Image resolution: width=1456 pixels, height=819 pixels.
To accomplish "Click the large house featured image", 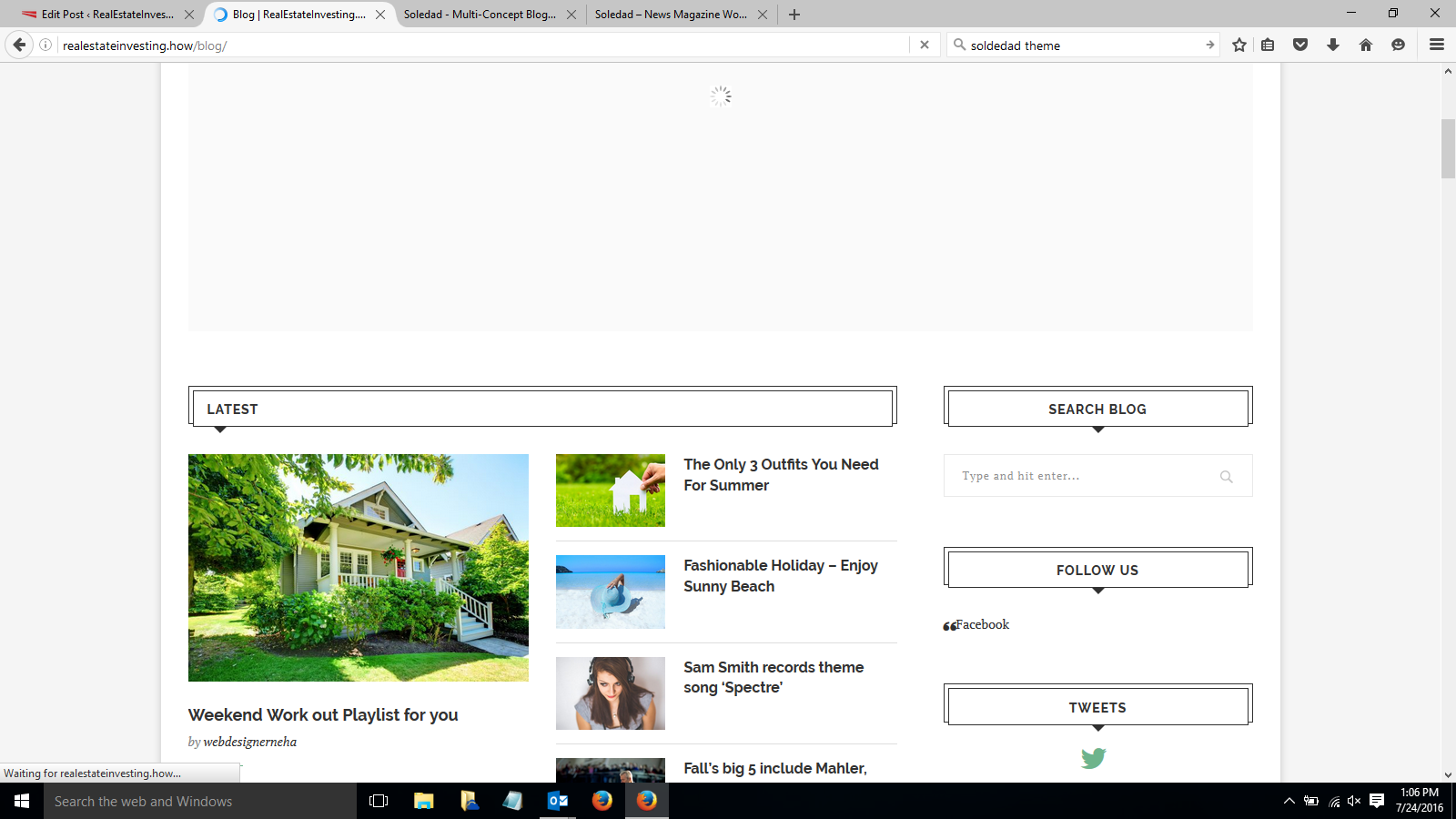I will point(359,568).
